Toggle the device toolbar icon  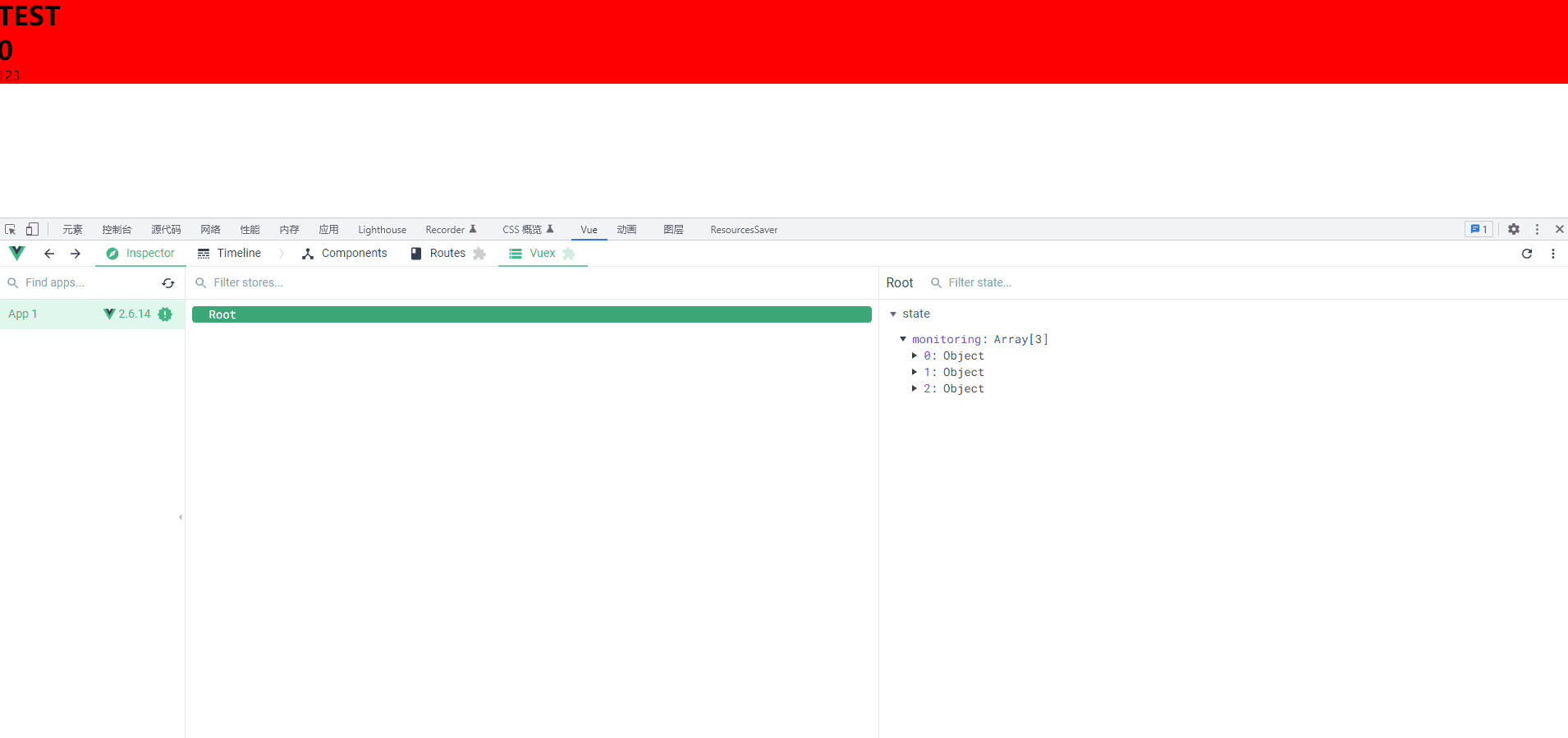coord(33,229)
